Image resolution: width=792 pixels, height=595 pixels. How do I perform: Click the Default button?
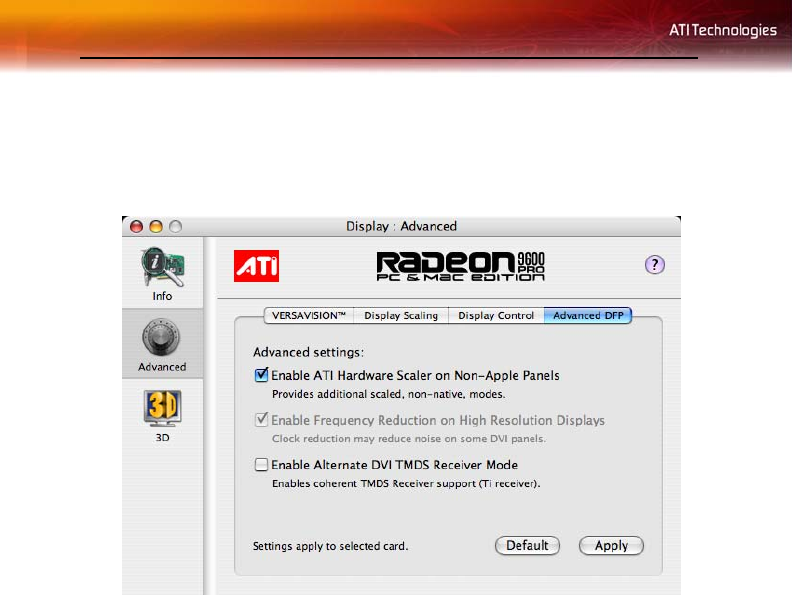pos(527,546)
